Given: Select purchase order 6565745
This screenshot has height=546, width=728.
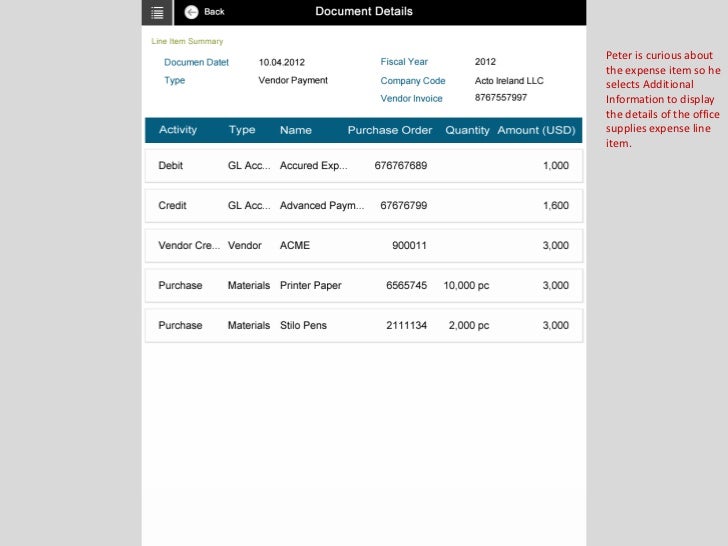Looking at the screenshot, I should point(406,286).
